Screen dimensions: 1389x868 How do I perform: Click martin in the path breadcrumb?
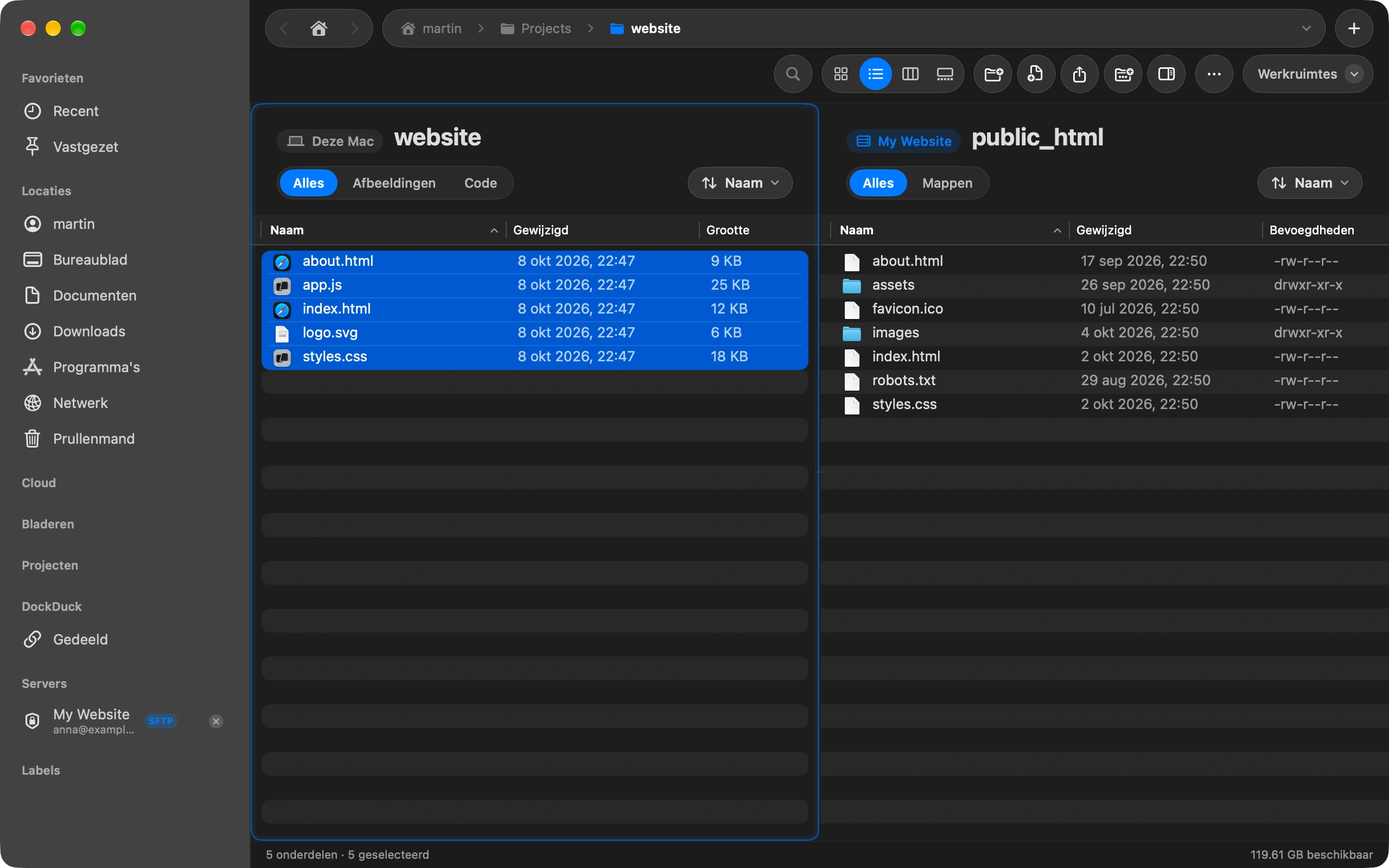(431, 28)
